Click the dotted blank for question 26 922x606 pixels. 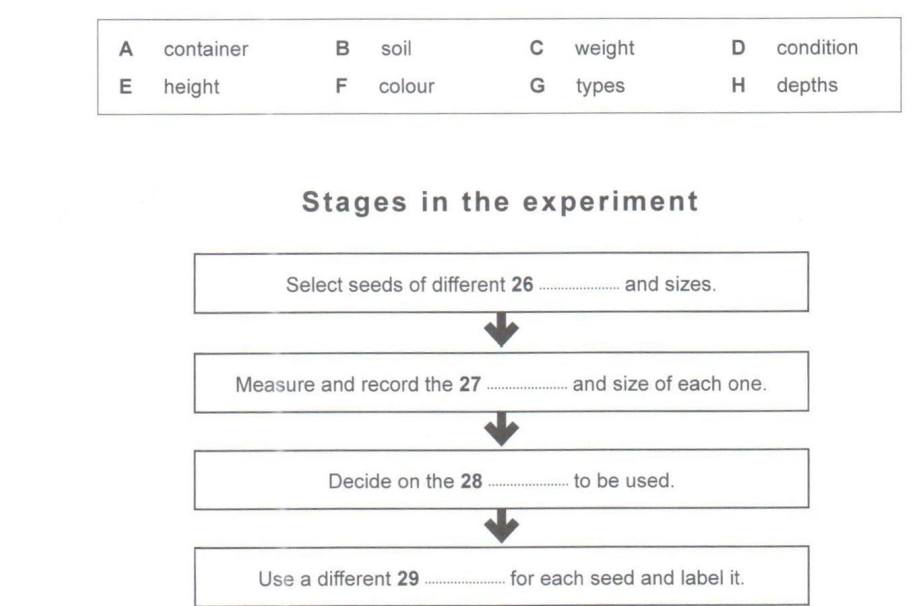tap(579, 286)
